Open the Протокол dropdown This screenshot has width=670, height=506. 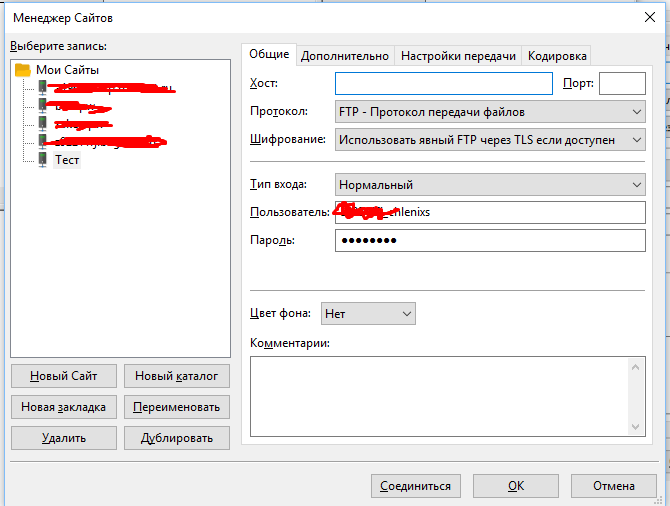(490, 112)
